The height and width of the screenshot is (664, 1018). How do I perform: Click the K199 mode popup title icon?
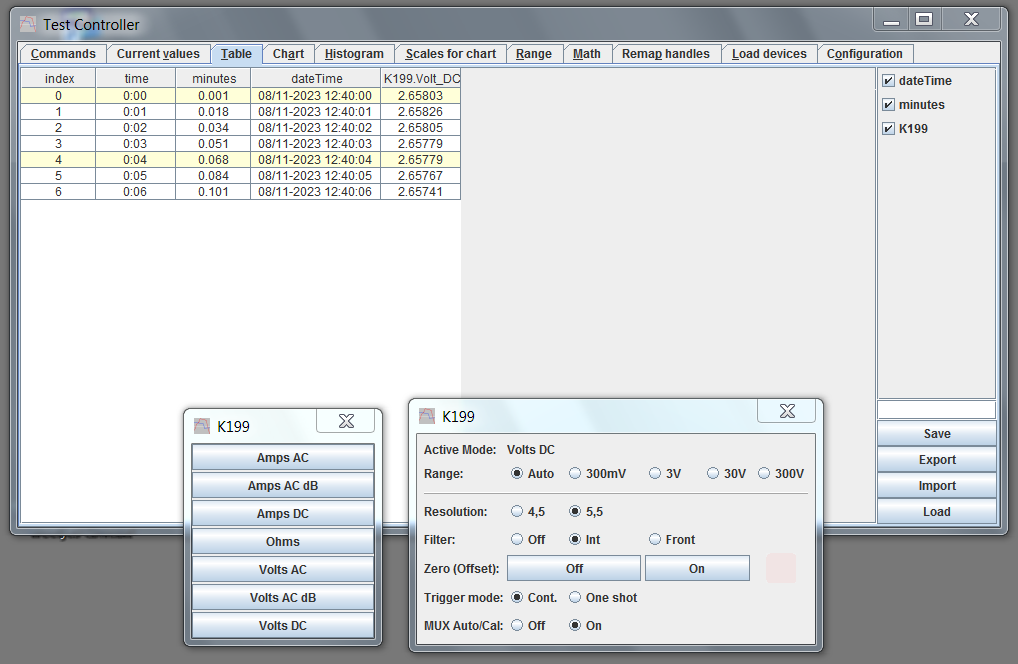pyautogui.click(x=202, y=426)
